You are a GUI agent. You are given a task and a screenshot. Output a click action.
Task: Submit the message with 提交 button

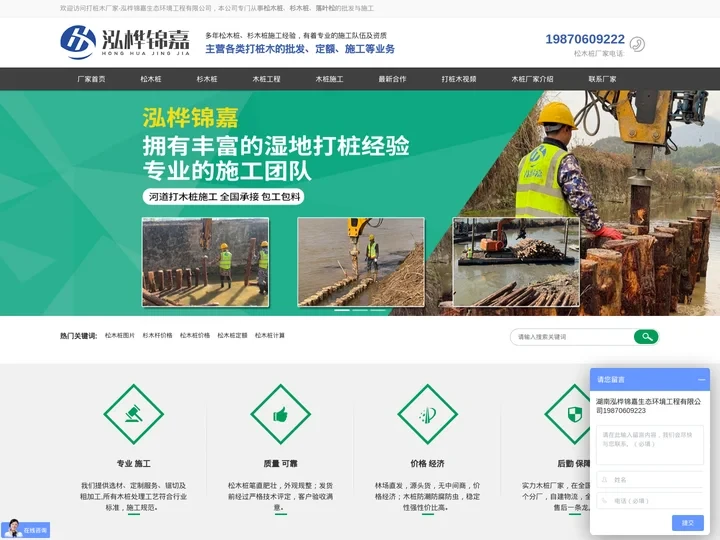tap(687, 523)
